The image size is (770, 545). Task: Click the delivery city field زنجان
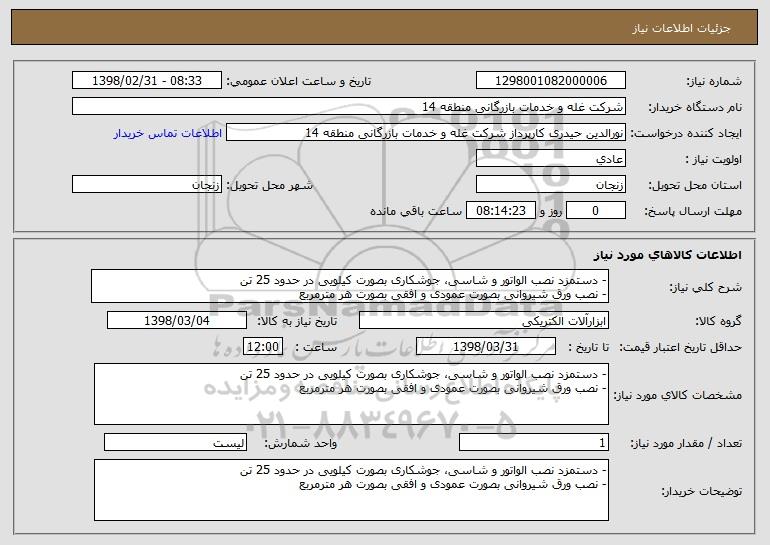pos(147,185)
